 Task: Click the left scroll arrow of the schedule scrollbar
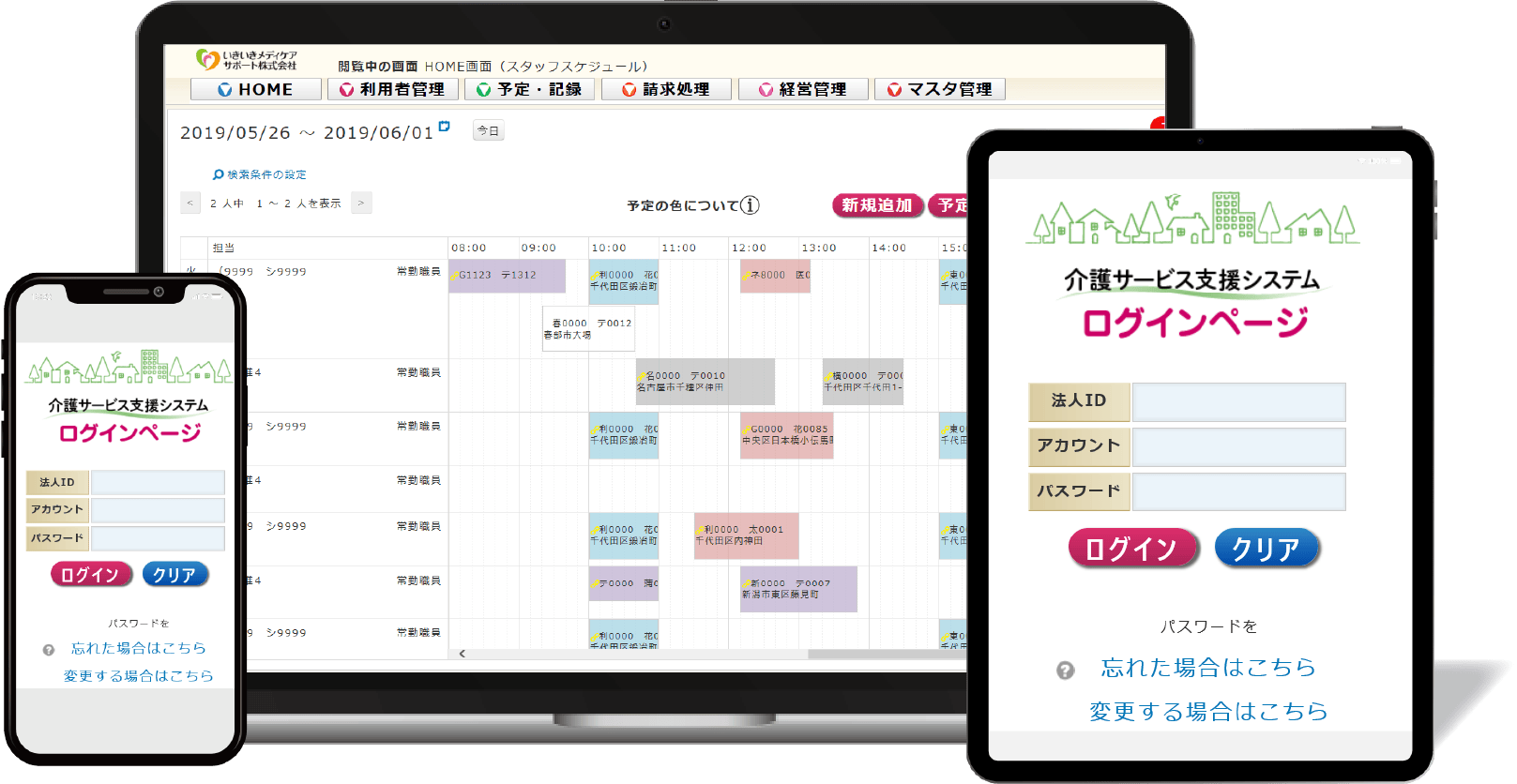(x=462, y=654)
